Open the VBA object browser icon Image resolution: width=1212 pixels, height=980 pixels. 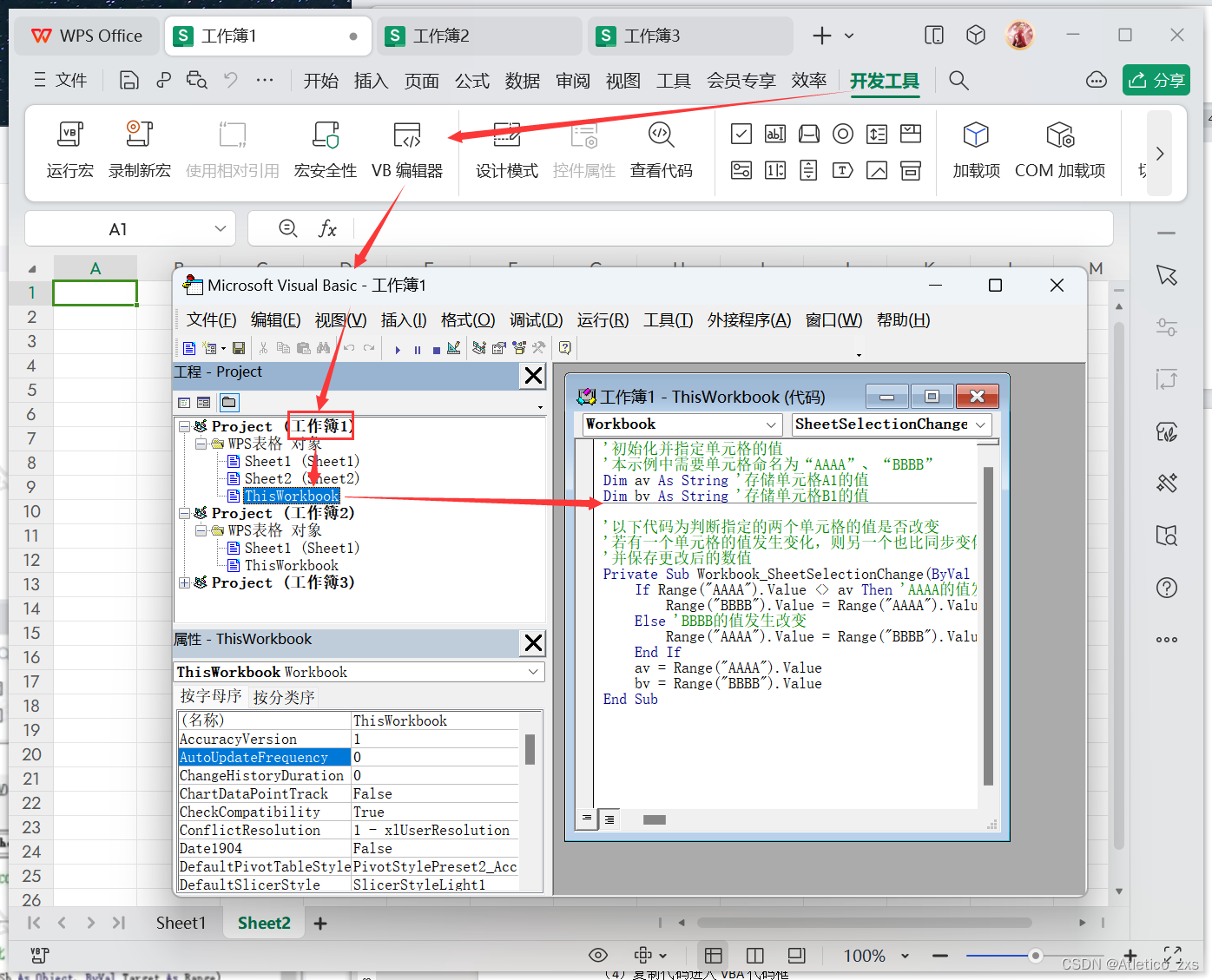coord(519,348)
